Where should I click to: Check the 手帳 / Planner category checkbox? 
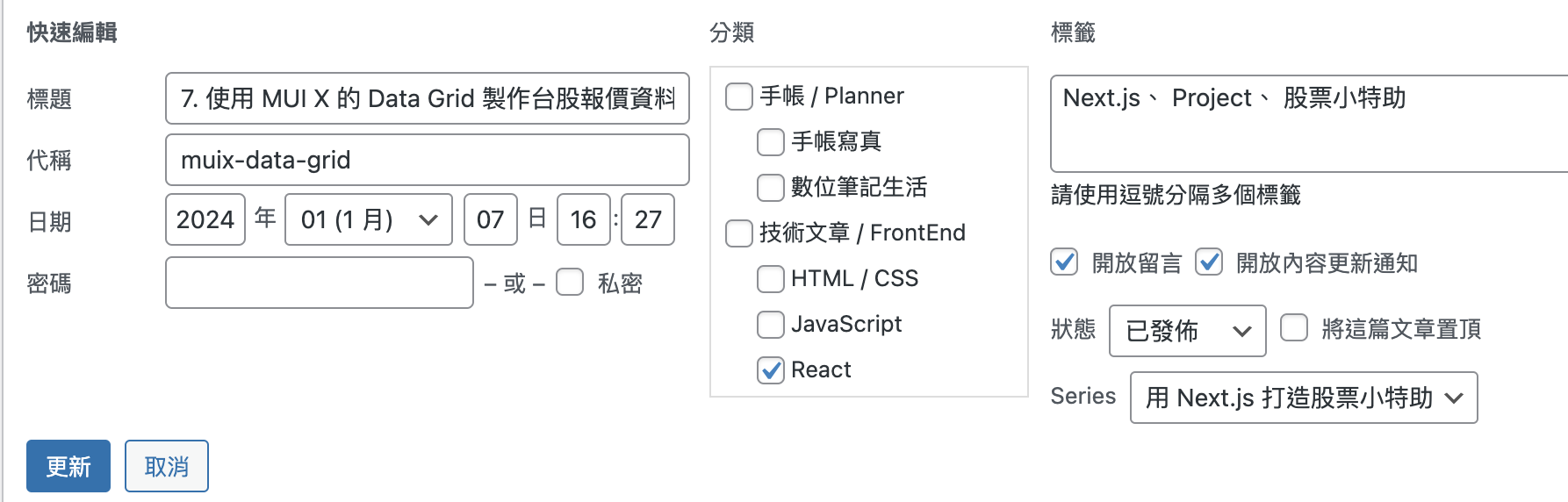(x=739, y=97)
